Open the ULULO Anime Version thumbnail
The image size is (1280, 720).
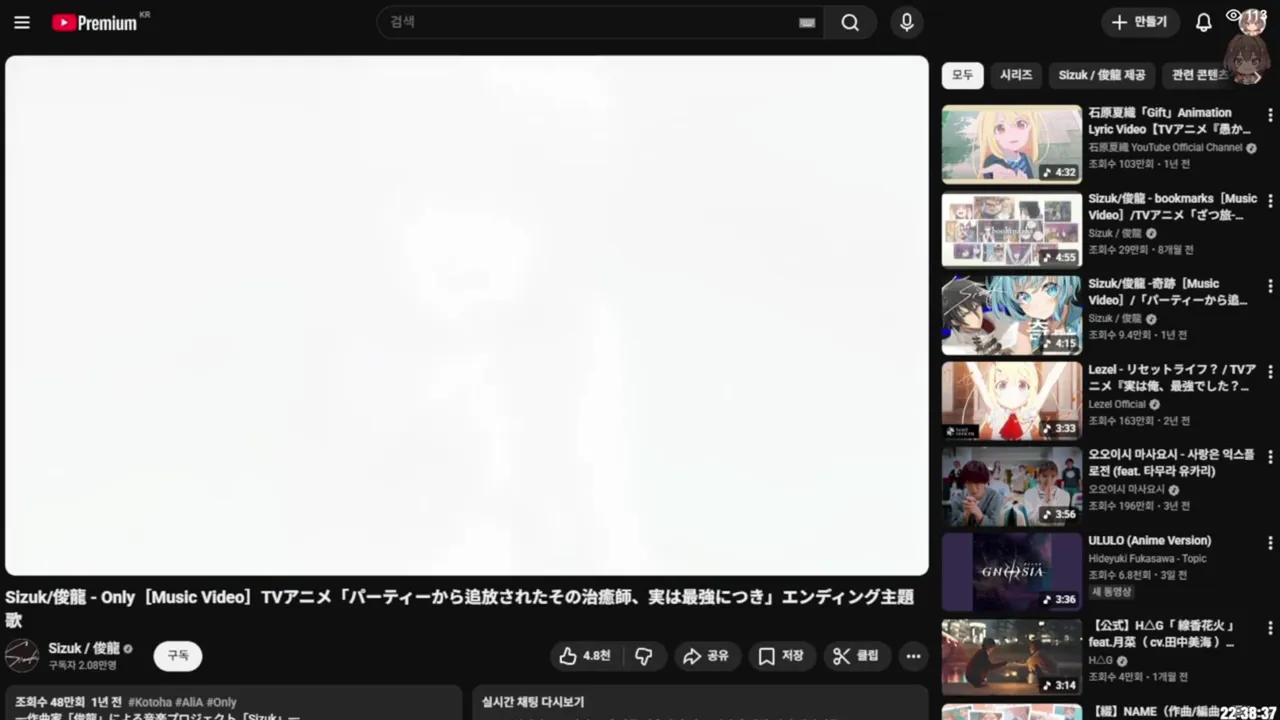(x=1012, y=572)
